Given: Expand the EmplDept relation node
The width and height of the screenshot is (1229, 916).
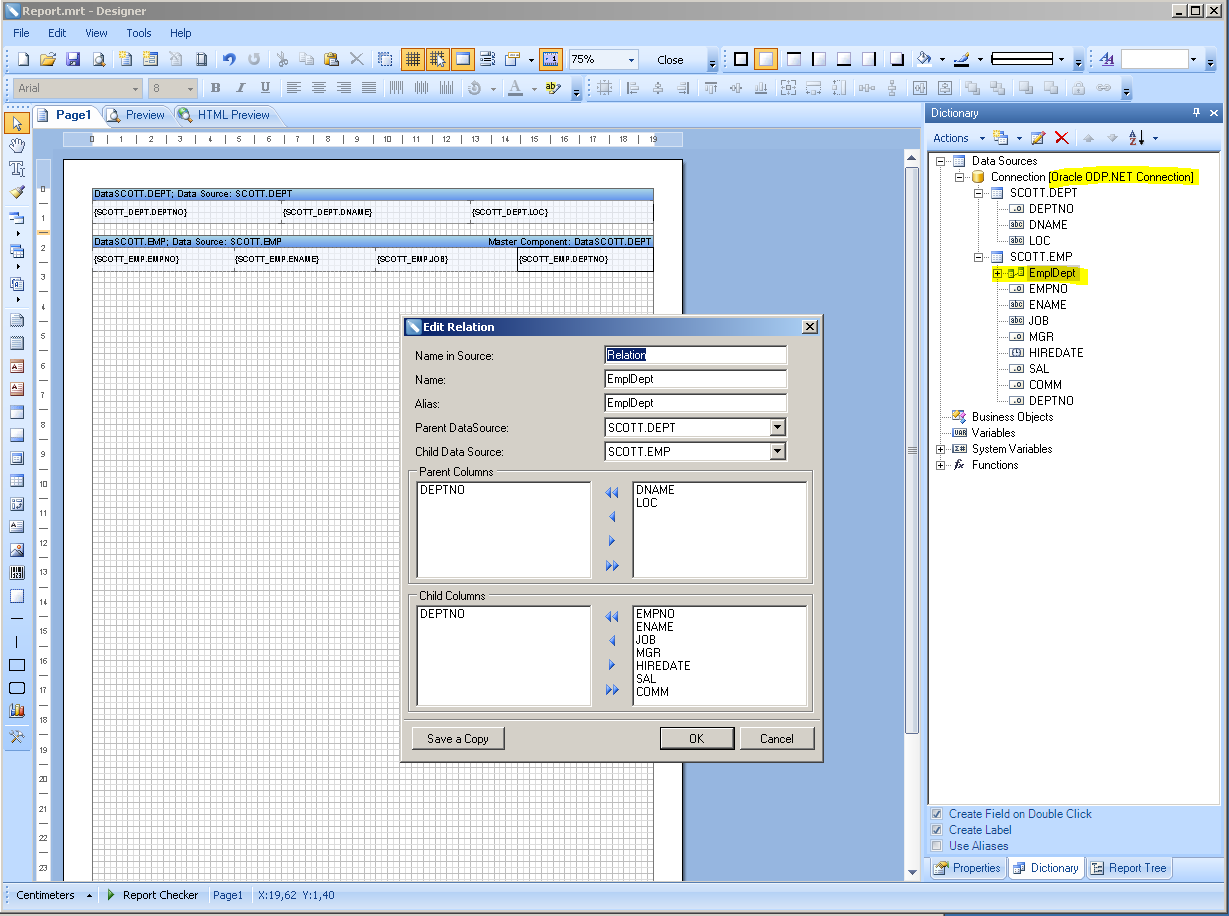Looking at the screenshot, I should pyautogui.click(x=997, y=273).
